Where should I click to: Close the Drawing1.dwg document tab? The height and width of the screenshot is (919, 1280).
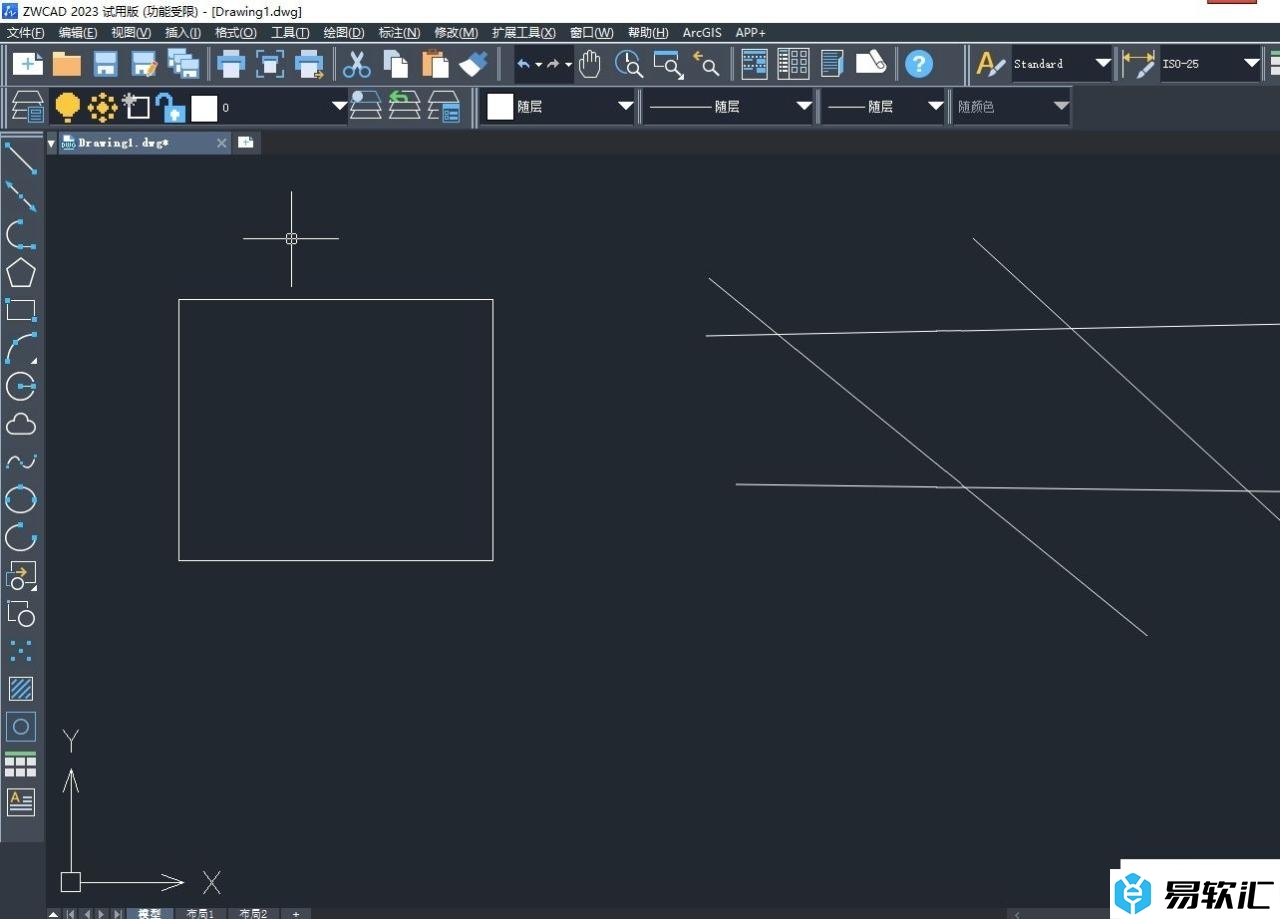coord(222,143)
